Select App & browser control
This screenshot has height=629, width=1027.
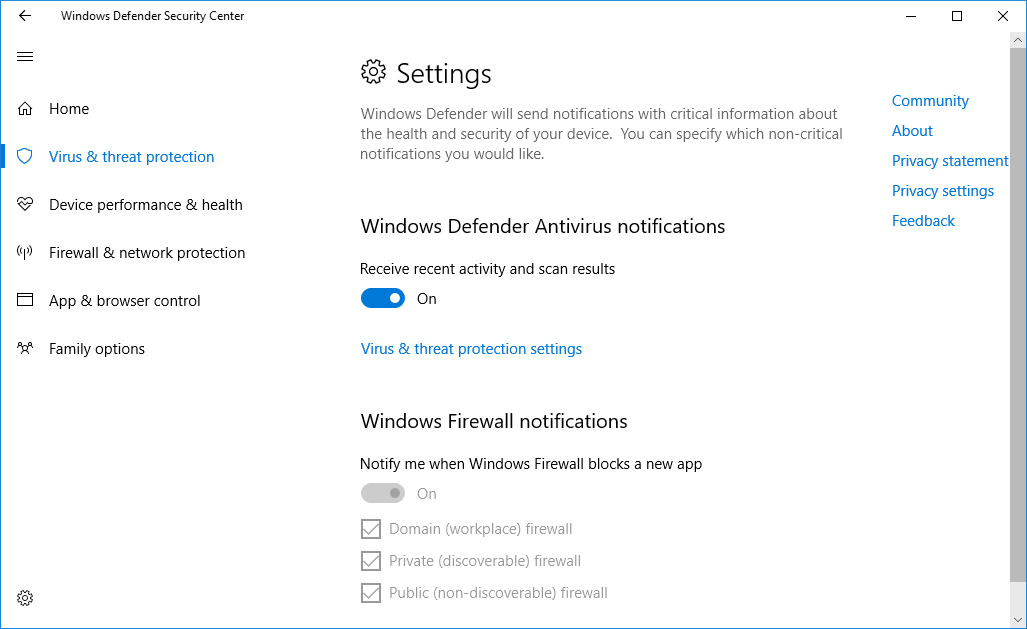[124, 301]
